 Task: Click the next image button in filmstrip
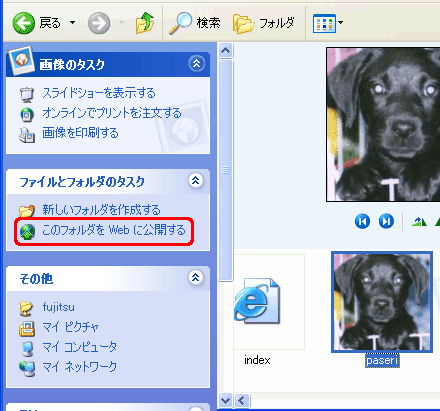click(386, 221)
